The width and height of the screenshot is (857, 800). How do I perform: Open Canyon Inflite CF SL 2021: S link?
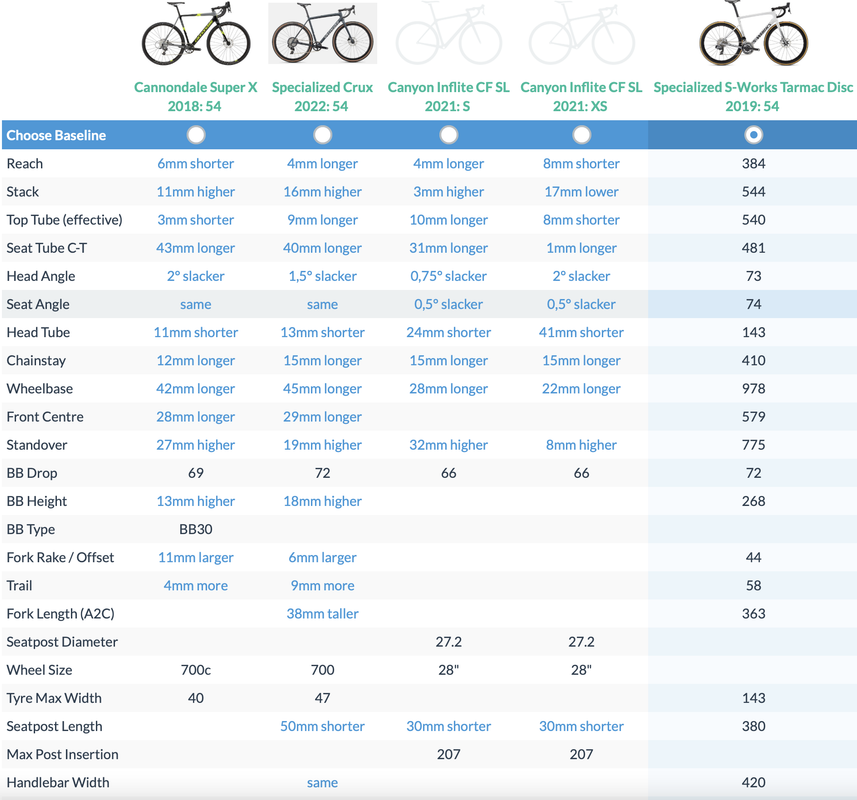(448, 96)
